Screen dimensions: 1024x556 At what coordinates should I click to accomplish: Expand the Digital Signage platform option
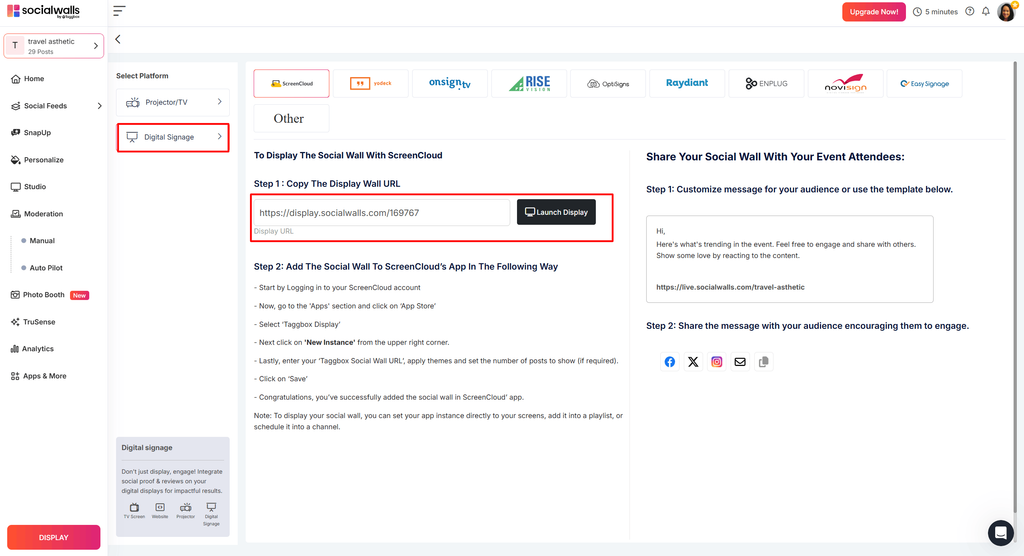[173, 137]
